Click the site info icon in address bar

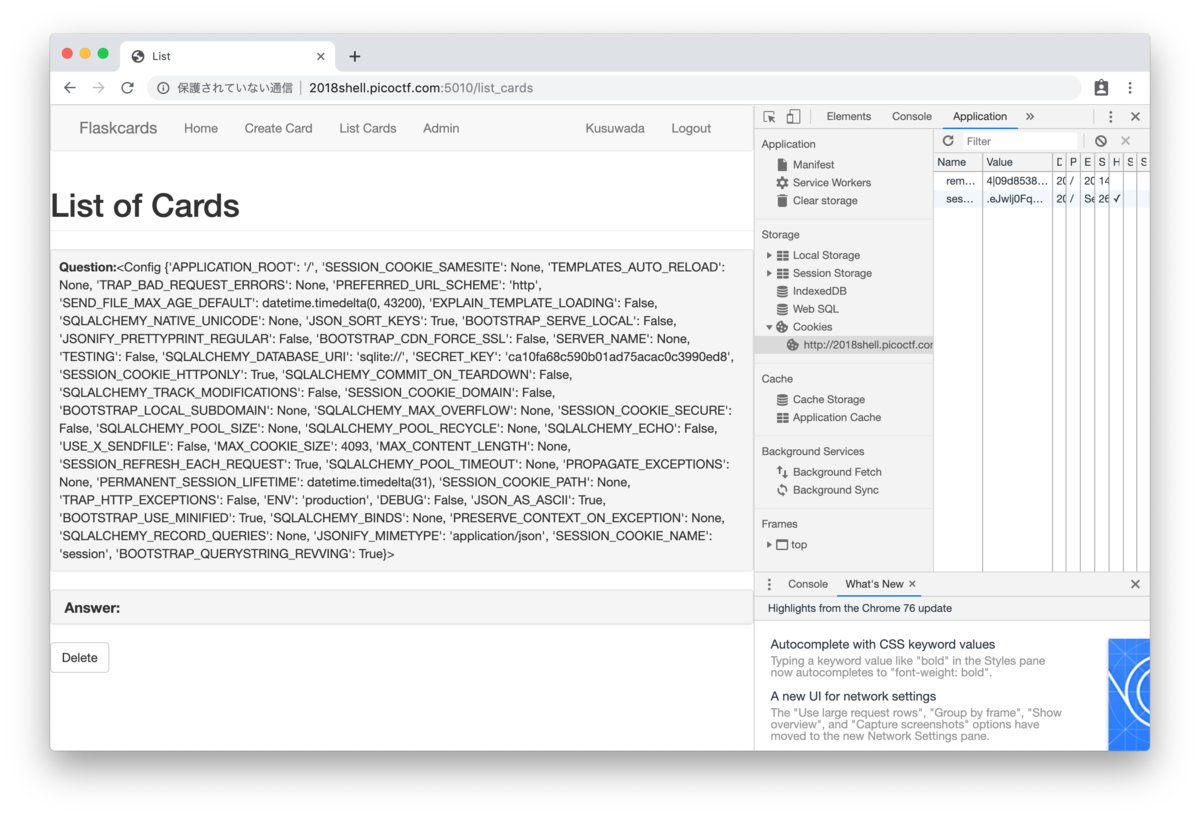pyautogui.click(x=163, y=88)
